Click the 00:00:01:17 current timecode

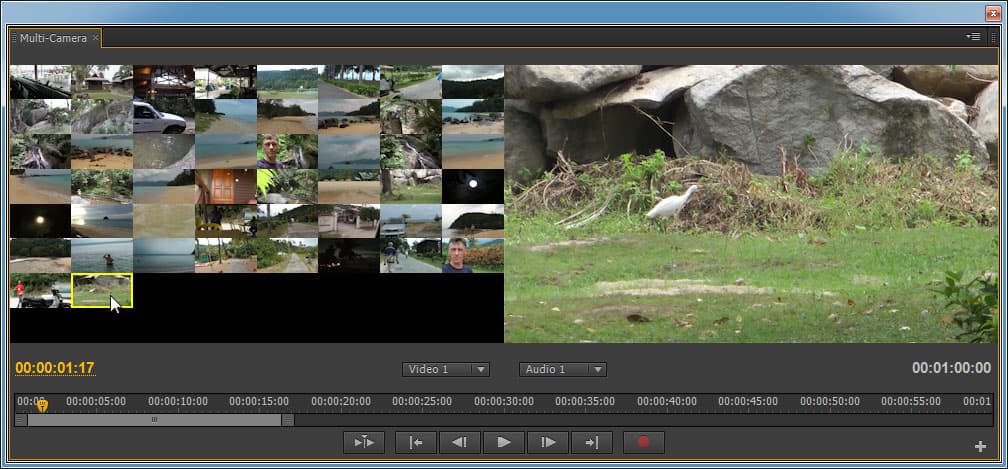click(55, 369)
